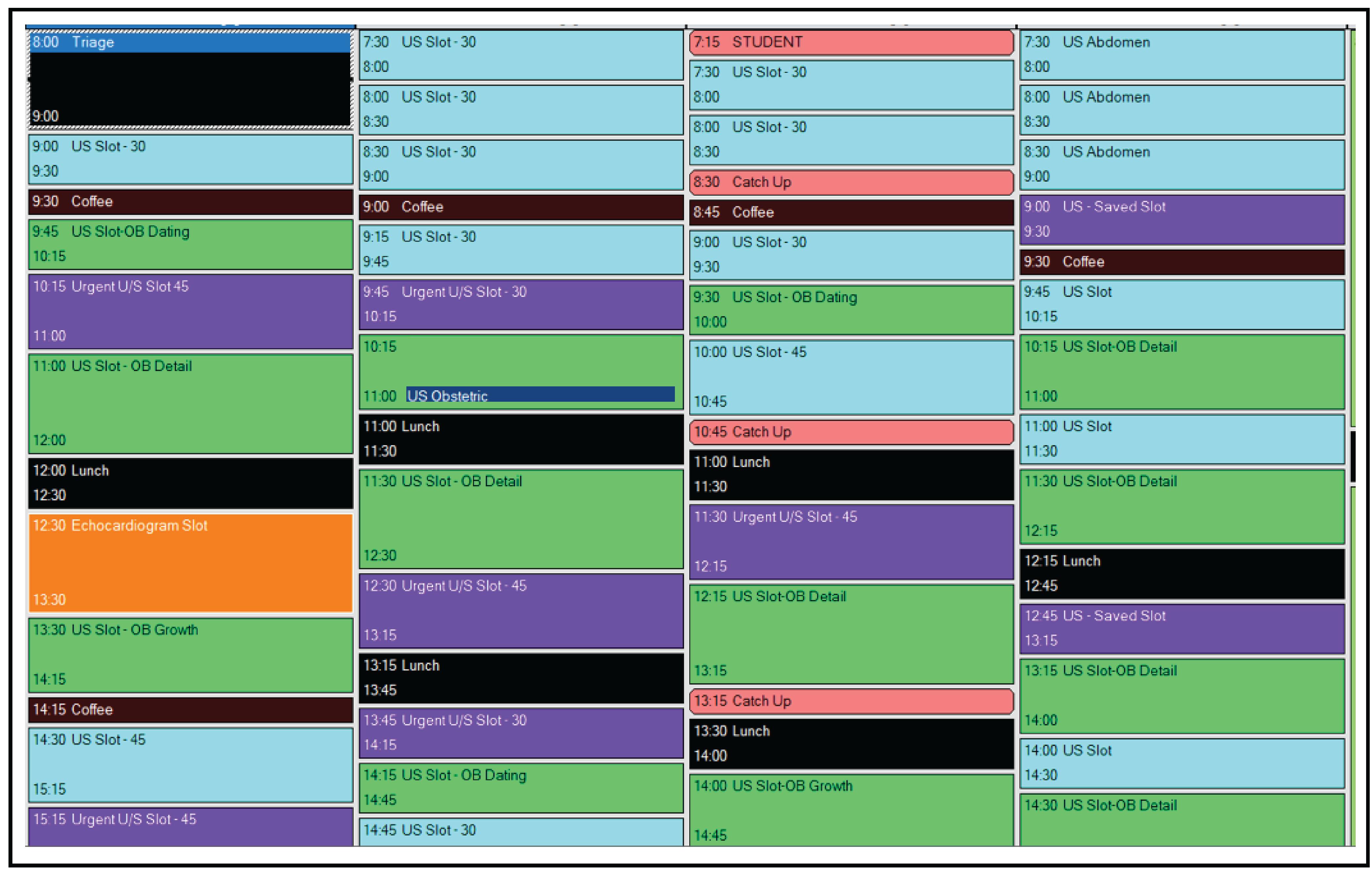
Task: Click the 14:00 US Slot-OB Growth block
Action: [851, 809]
